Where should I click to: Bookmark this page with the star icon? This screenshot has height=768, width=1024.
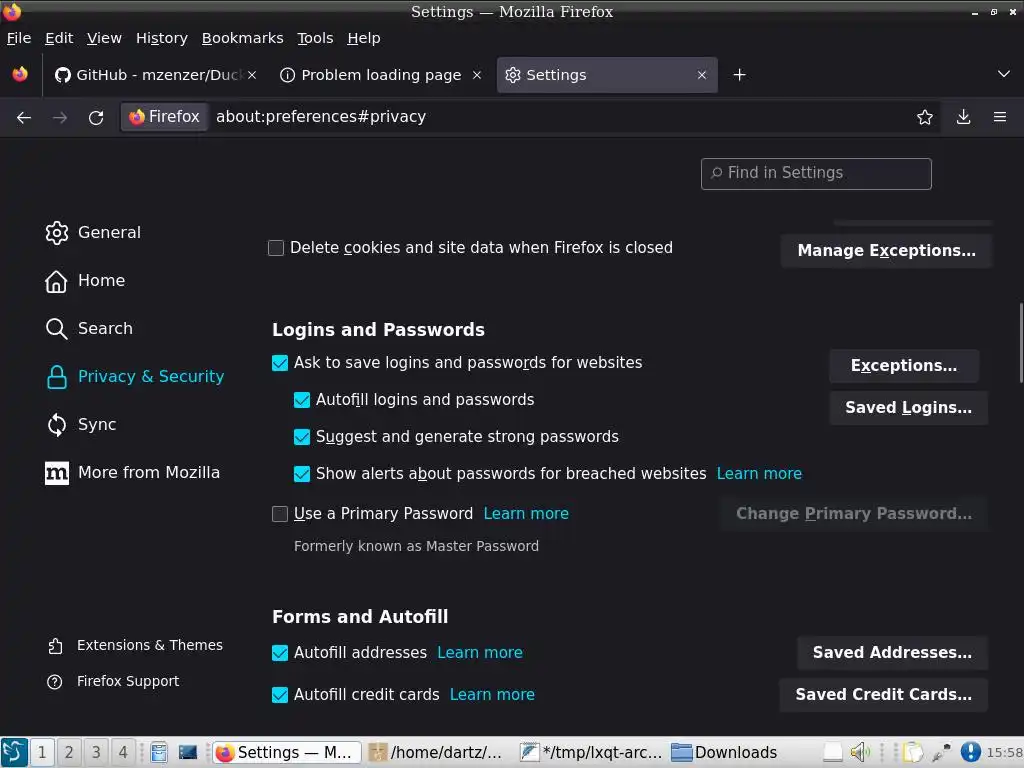925,118
